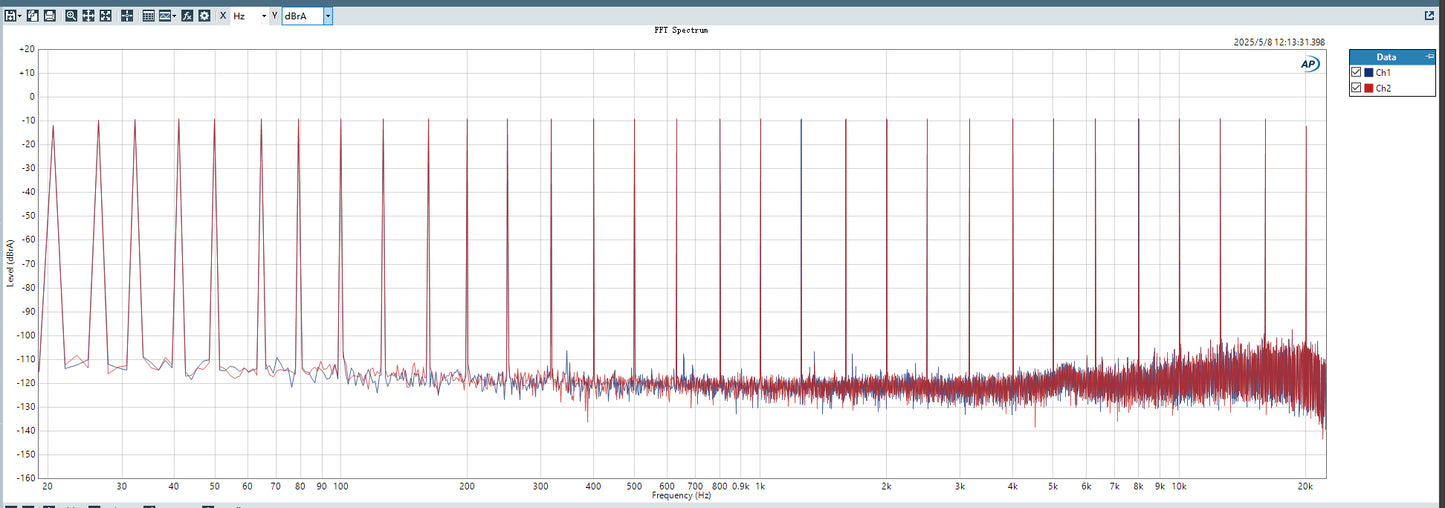Click the Level (dBrA) axis label
The height and width of the screenshot is (508, 1445).
pos(10,263)
